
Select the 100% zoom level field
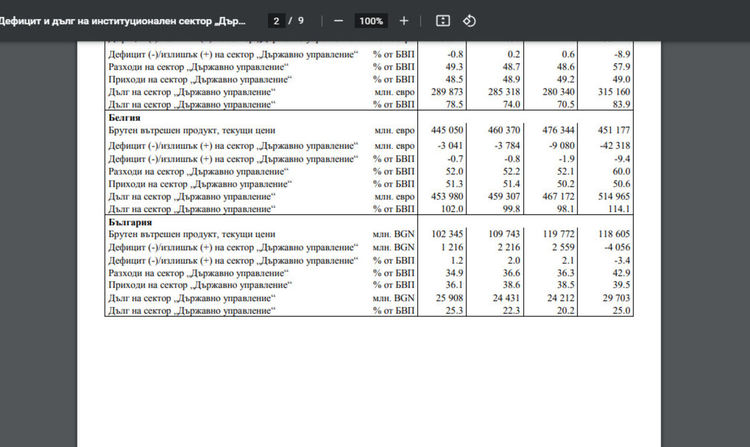371,21
